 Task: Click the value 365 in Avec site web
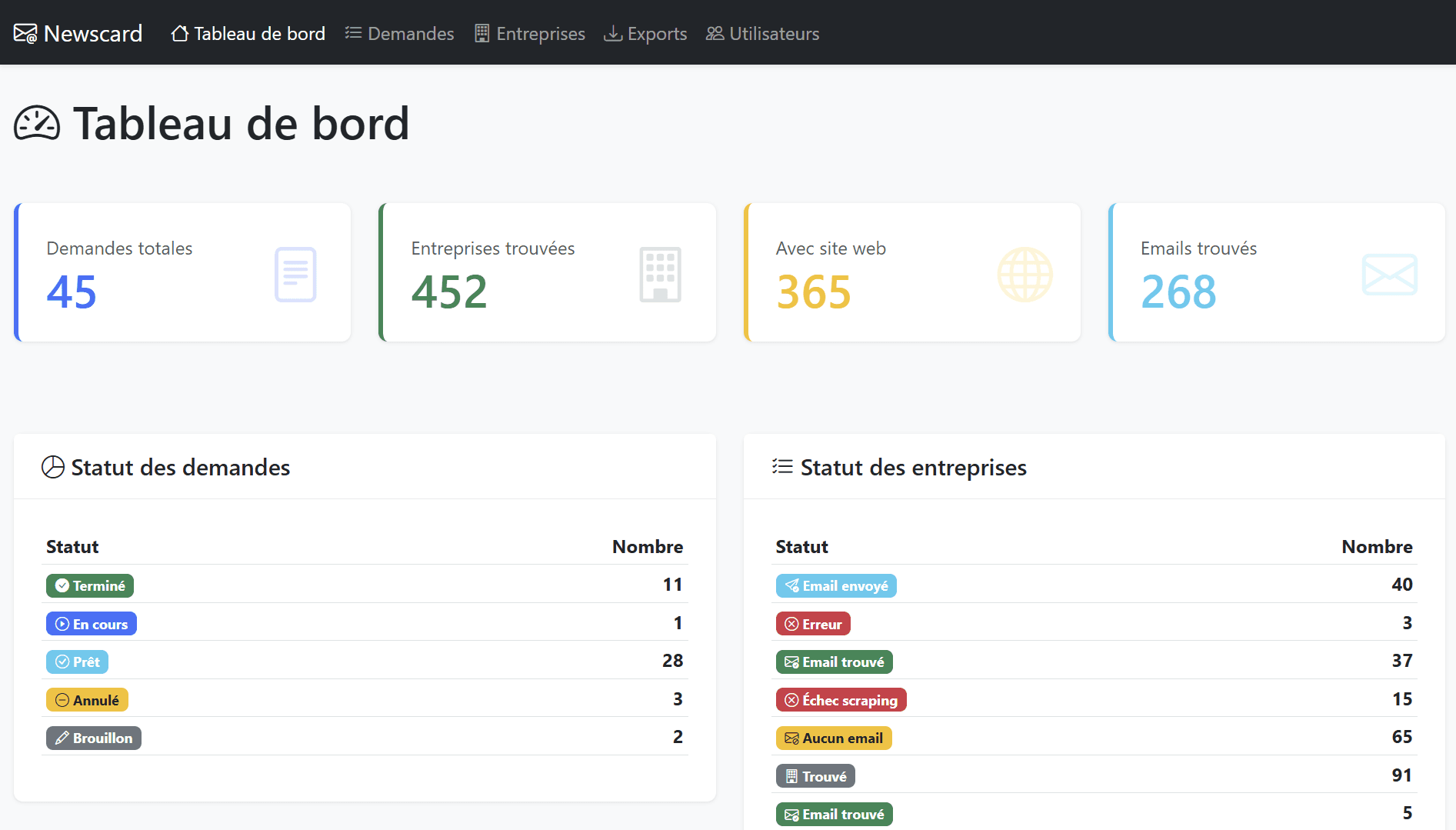pos(814,292)
